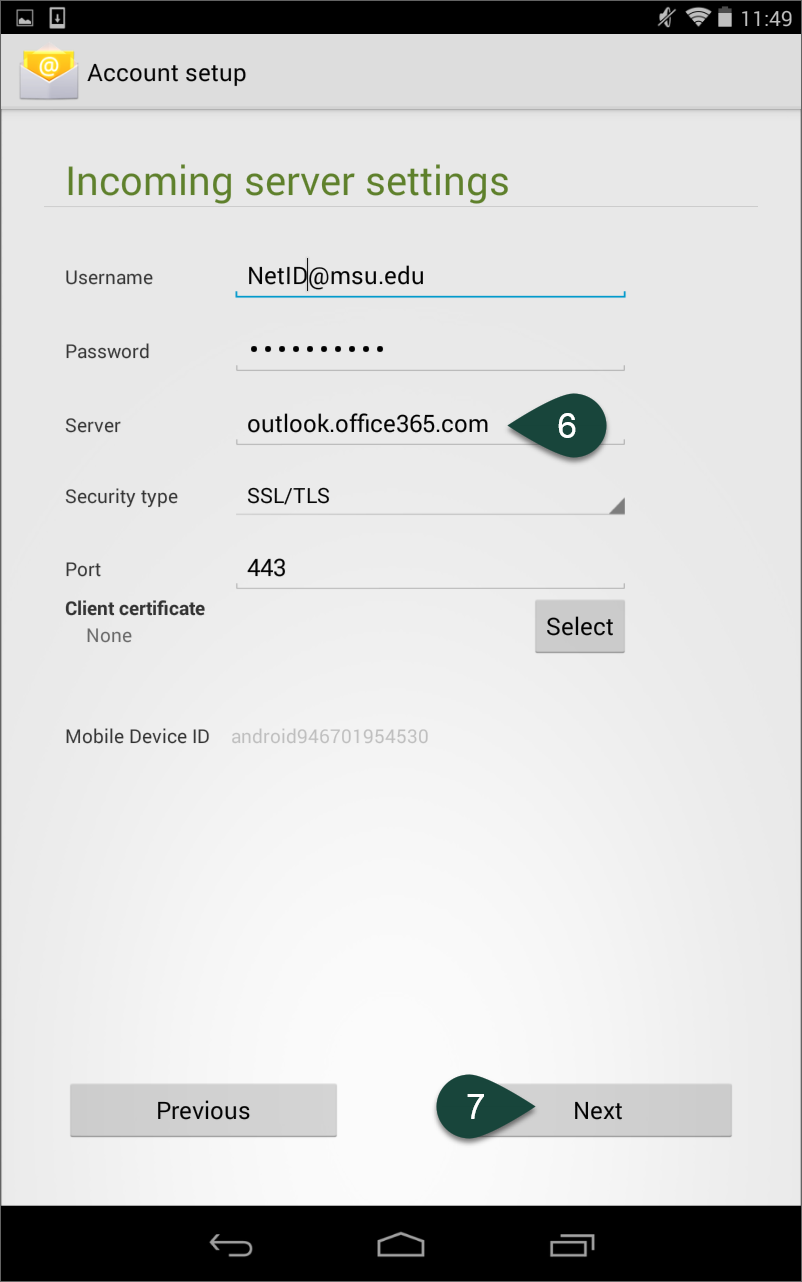Tap the silent mode icon in status bar
This screenshot has width=802, height=1282.
click(x=665, y=17)
